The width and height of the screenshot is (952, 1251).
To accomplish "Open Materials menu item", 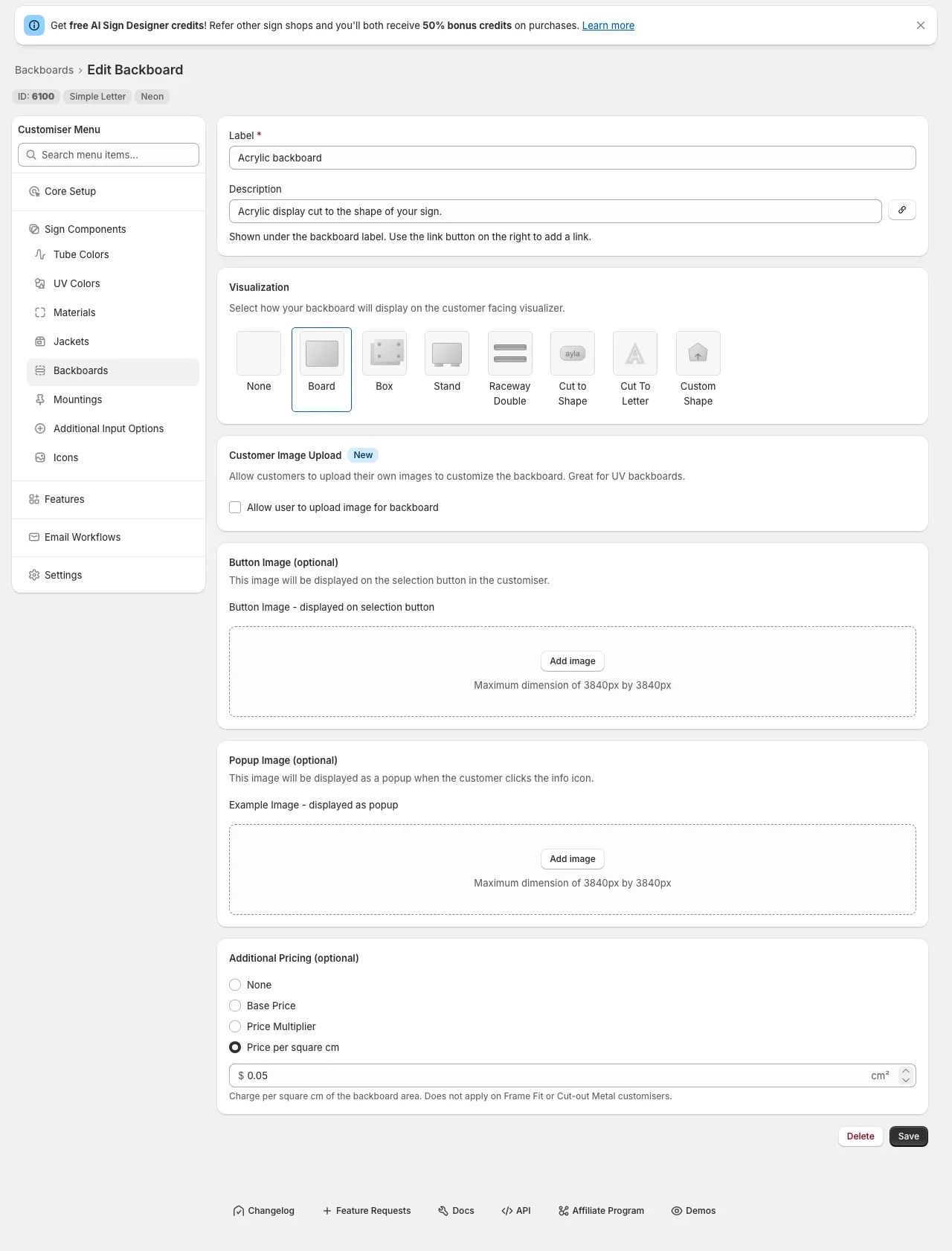I will coord(113,312).
